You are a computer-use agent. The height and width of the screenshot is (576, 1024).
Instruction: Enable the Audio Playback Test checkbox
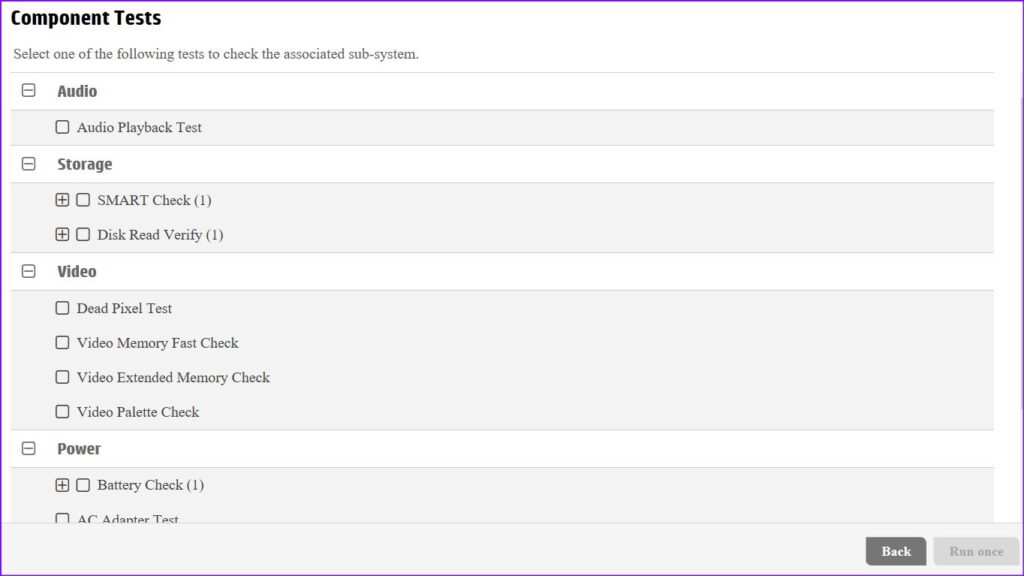tap(62, 127)
